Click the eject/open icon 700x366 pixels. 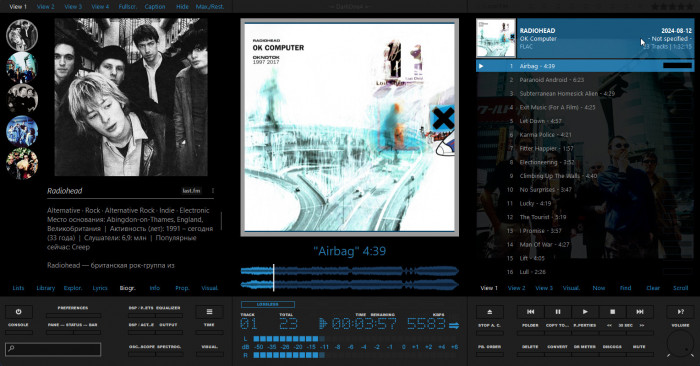[x=490, y=312]
